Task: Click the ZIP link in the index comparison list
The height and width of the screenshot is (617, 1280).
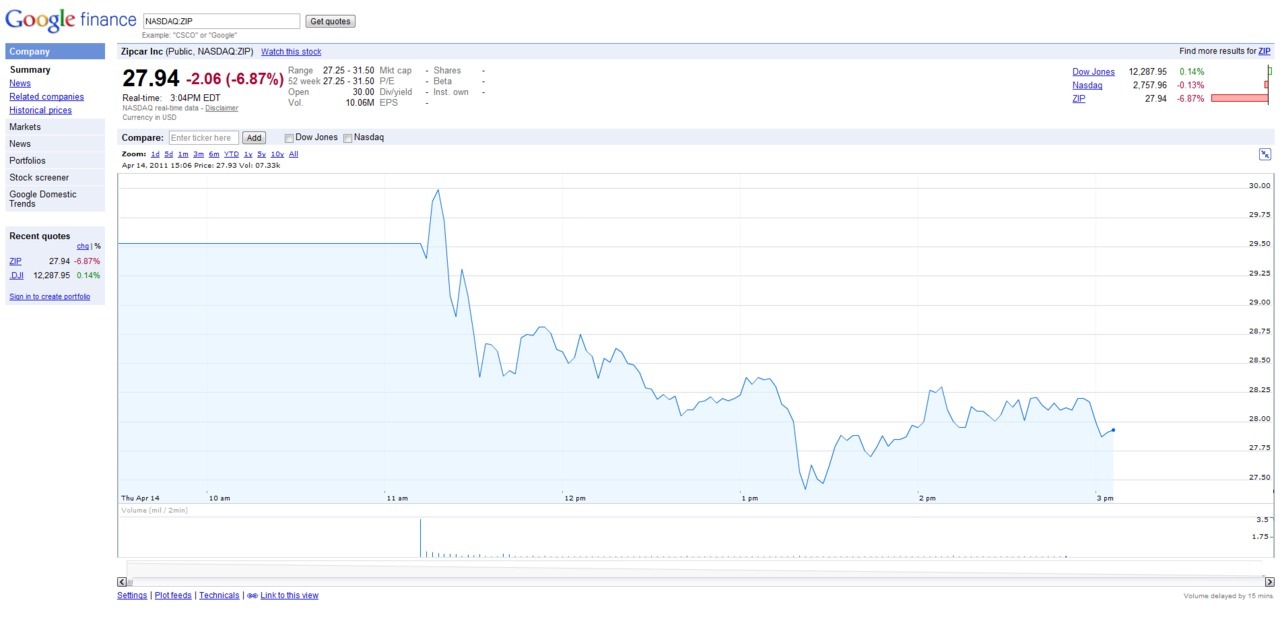Action: point(1078,99)
